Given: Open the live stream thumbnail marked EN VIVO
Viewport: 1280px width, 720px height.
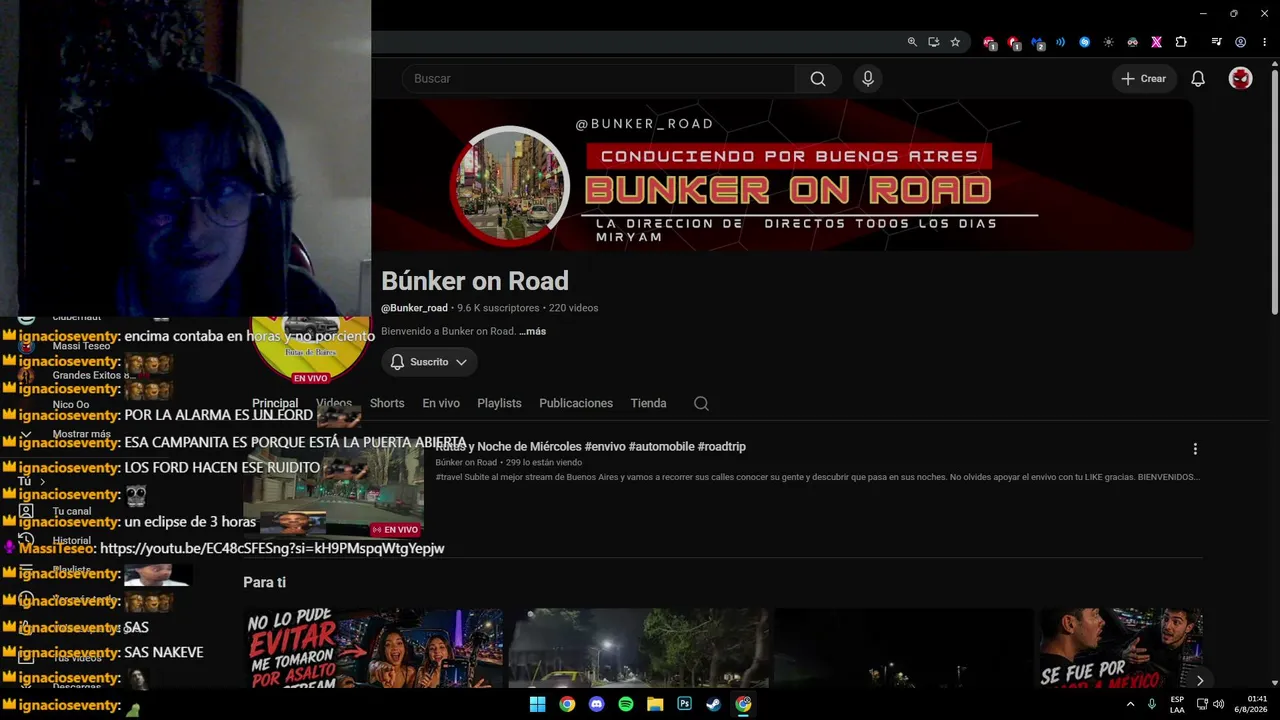Looking at the screenshot, I should [334, 492].
